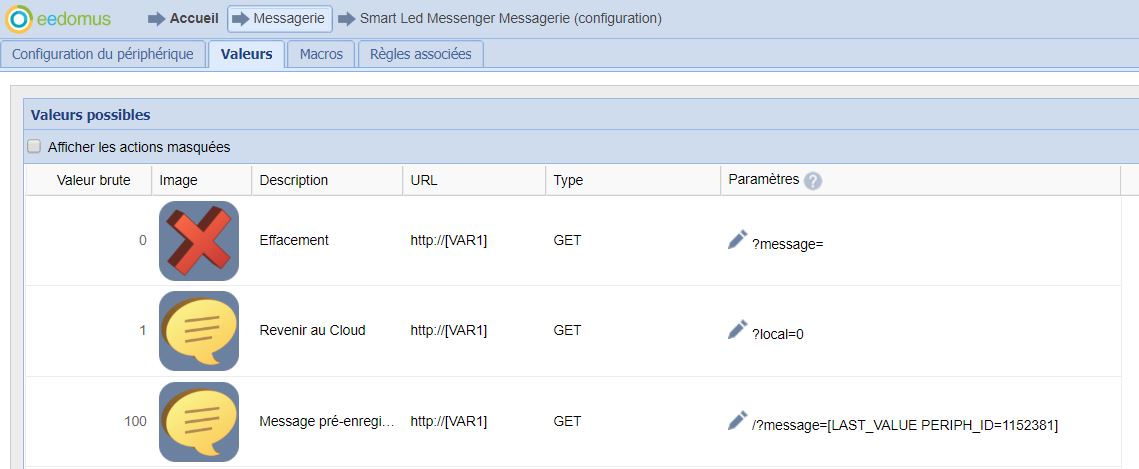Click the Messagerie breadcrumb button

(279, 19)
